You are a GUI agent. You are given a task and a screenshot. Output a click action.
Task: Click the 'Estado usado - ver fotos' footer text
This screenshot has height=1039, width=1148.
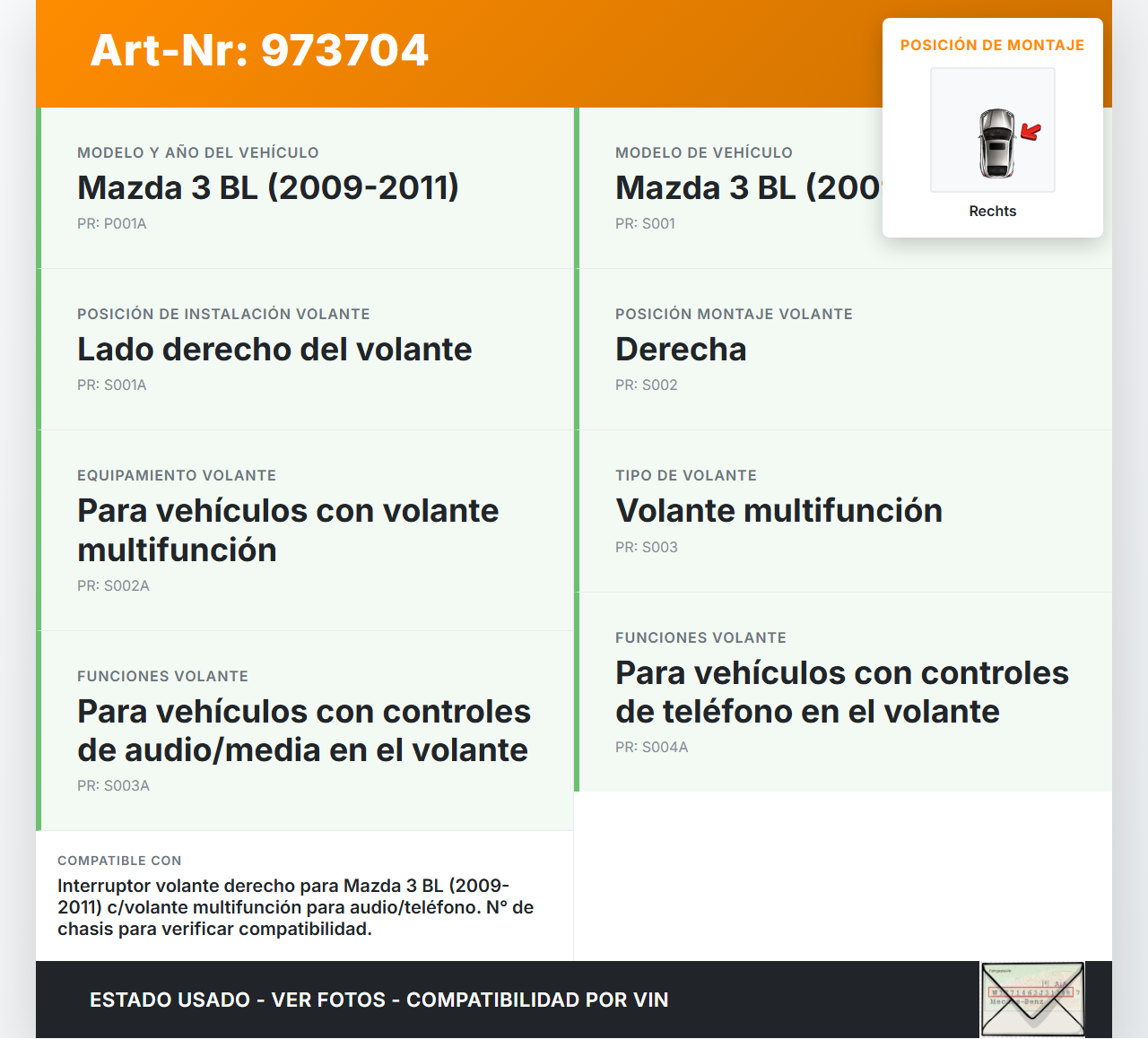coord(378,1000)
